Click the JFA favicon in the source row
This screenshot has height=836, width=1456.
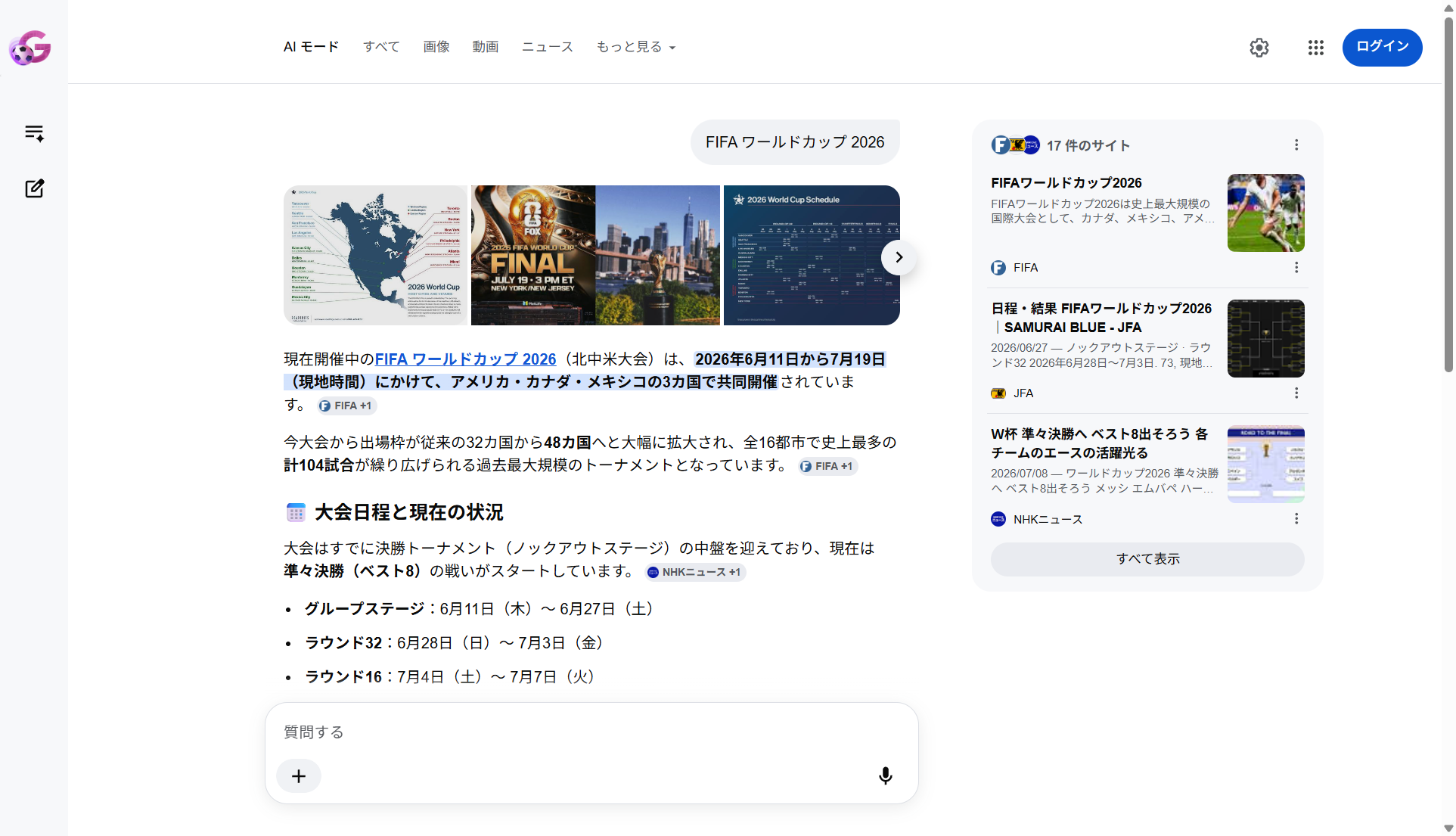(998, 393)
